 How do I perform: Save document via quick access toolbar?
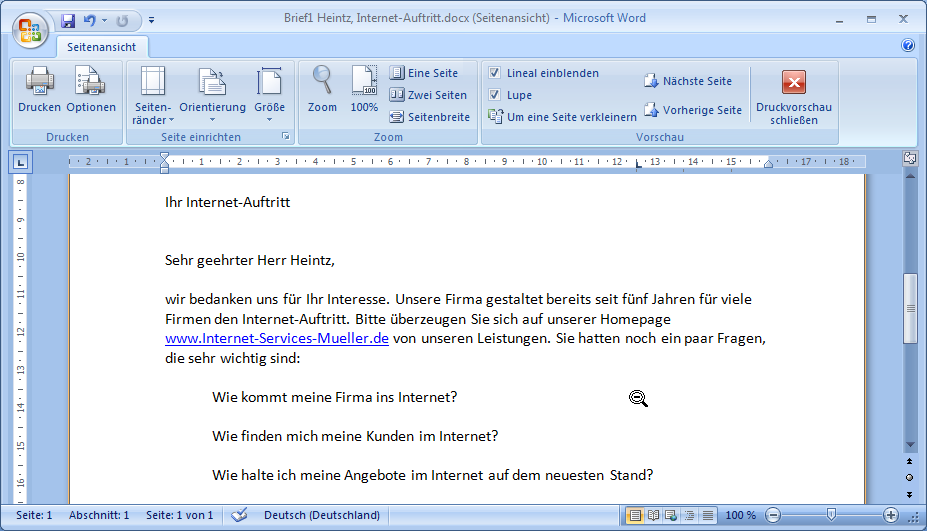pos(68,19)
